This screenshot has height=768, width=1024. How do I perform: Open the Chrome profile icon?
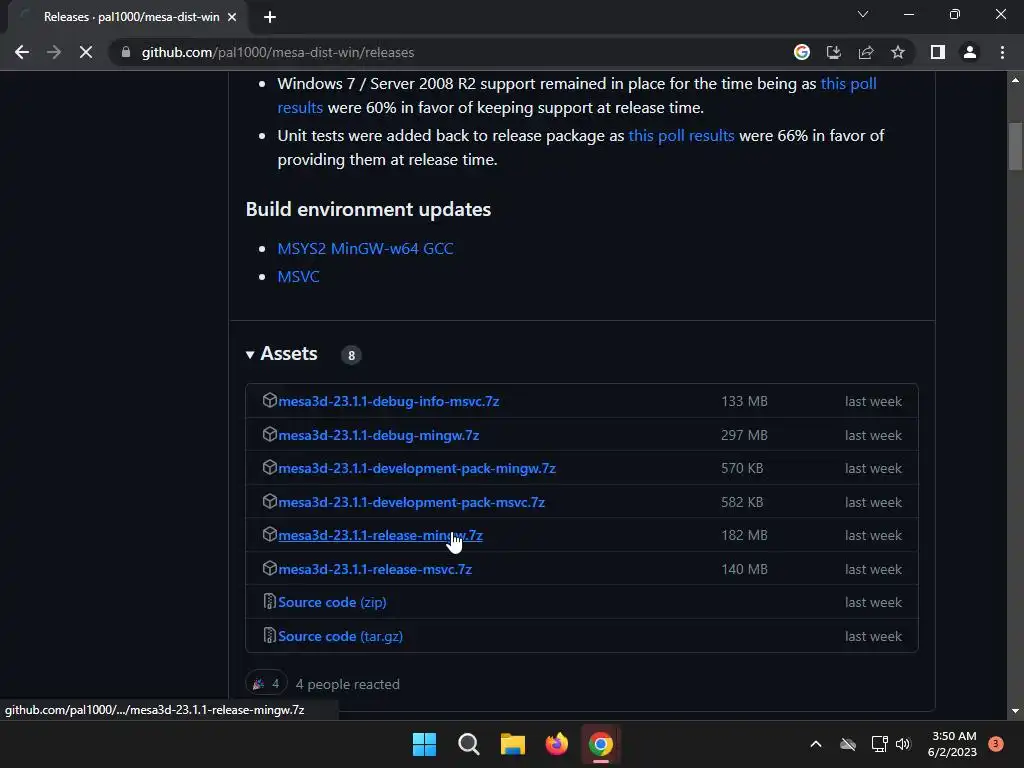tap(970, 52)
